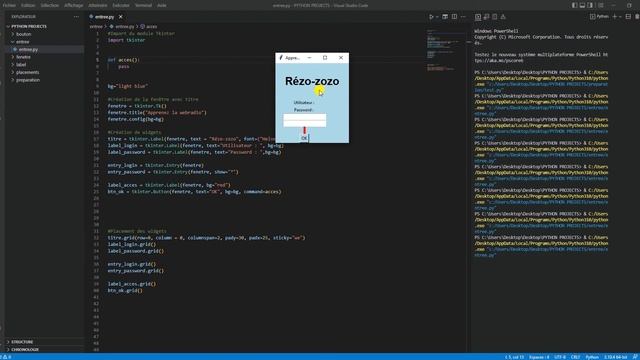Image resolution: width=640 pixels, height=360 pixels.
Task: Open editor More Actions ellipsis menu
Action: (x=463, y=17)
